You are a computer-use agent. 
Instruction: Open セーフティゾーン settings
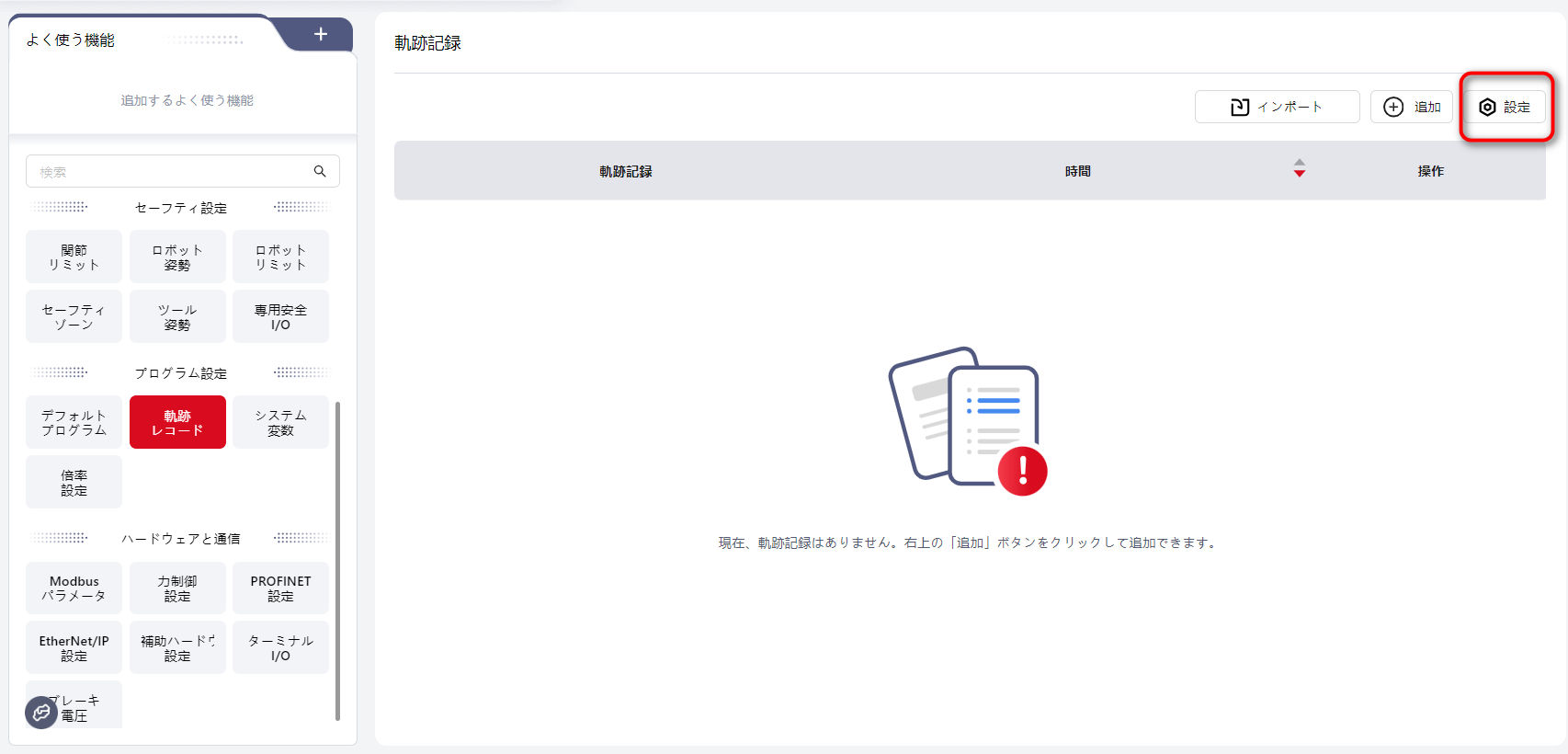(74, 317)
